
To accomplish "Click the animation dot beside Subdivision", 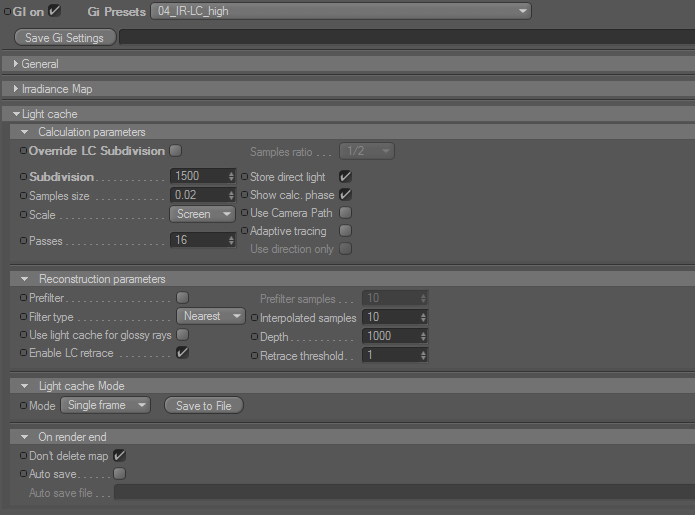I will [23, 176].
